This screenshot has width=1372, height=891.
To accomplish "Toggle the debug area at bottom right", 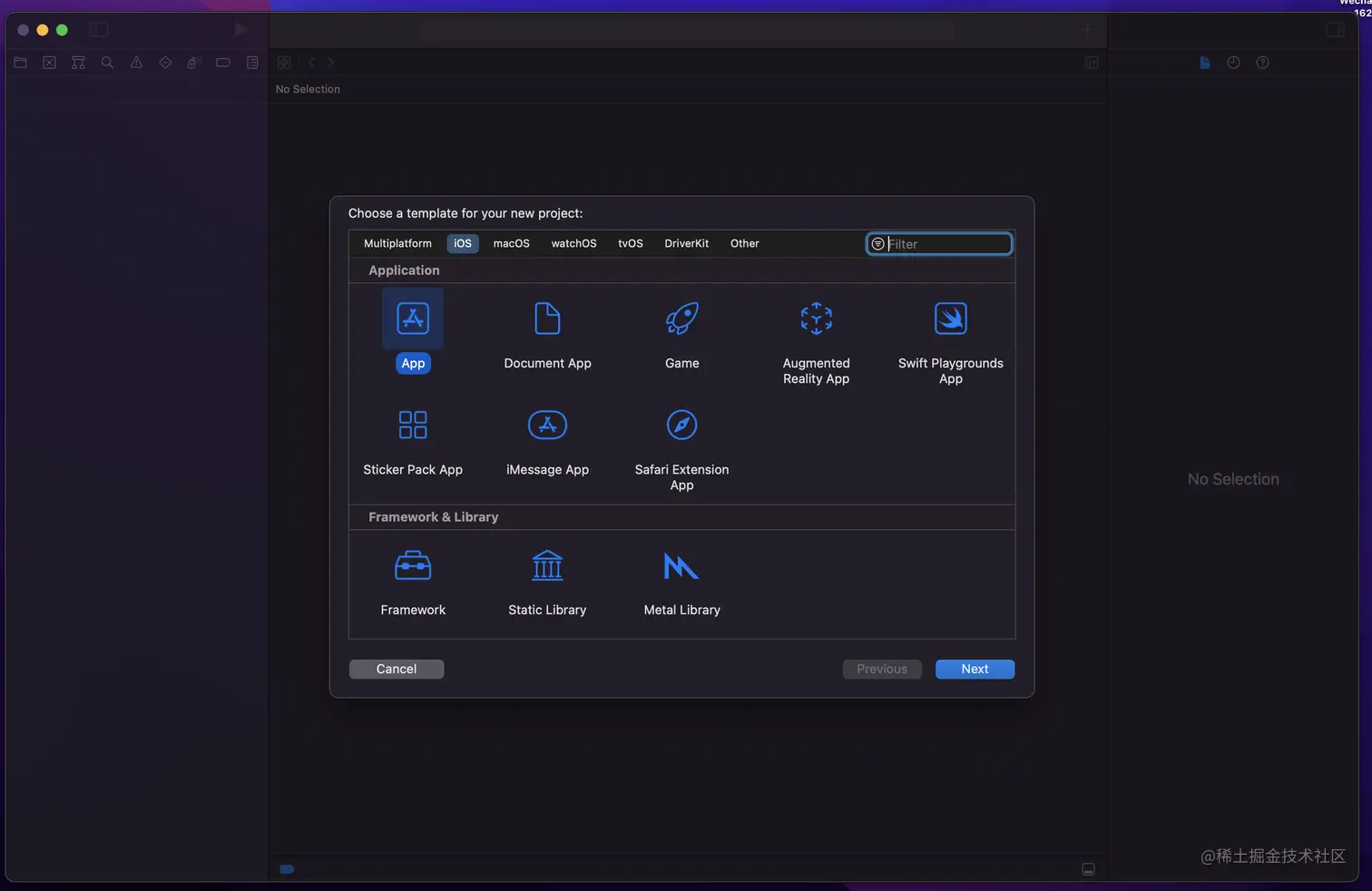I will click(1088, 869).
